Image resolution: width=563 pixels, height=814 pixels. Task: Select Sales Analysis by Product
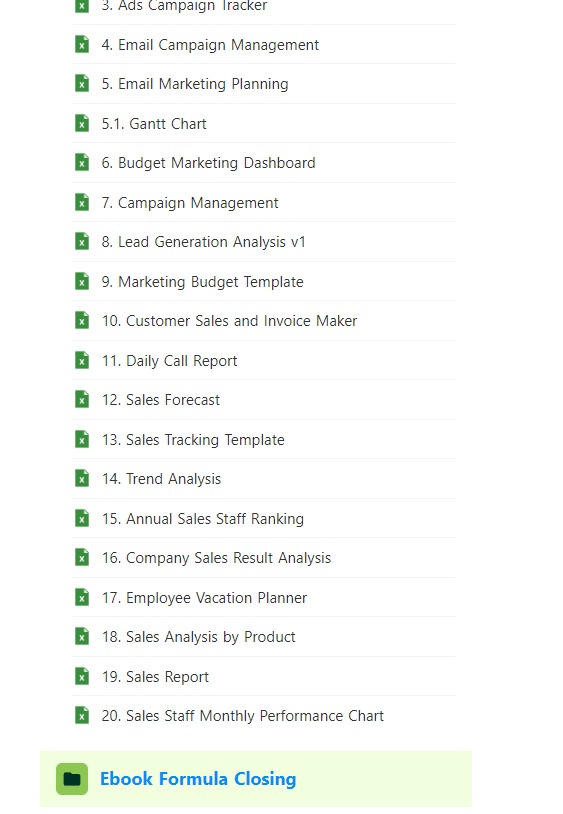pos(199,637)
